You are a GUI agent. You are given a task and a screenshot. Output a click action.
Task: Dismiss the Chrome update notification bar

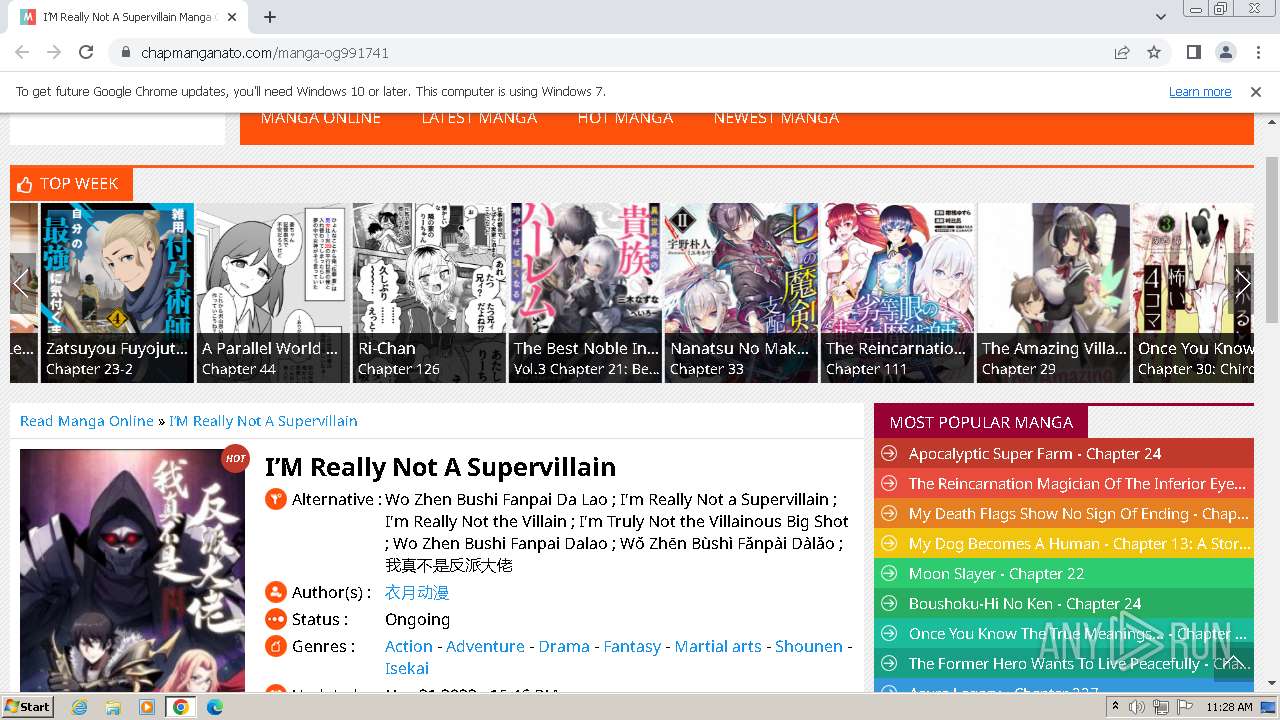coord(1256,91)
